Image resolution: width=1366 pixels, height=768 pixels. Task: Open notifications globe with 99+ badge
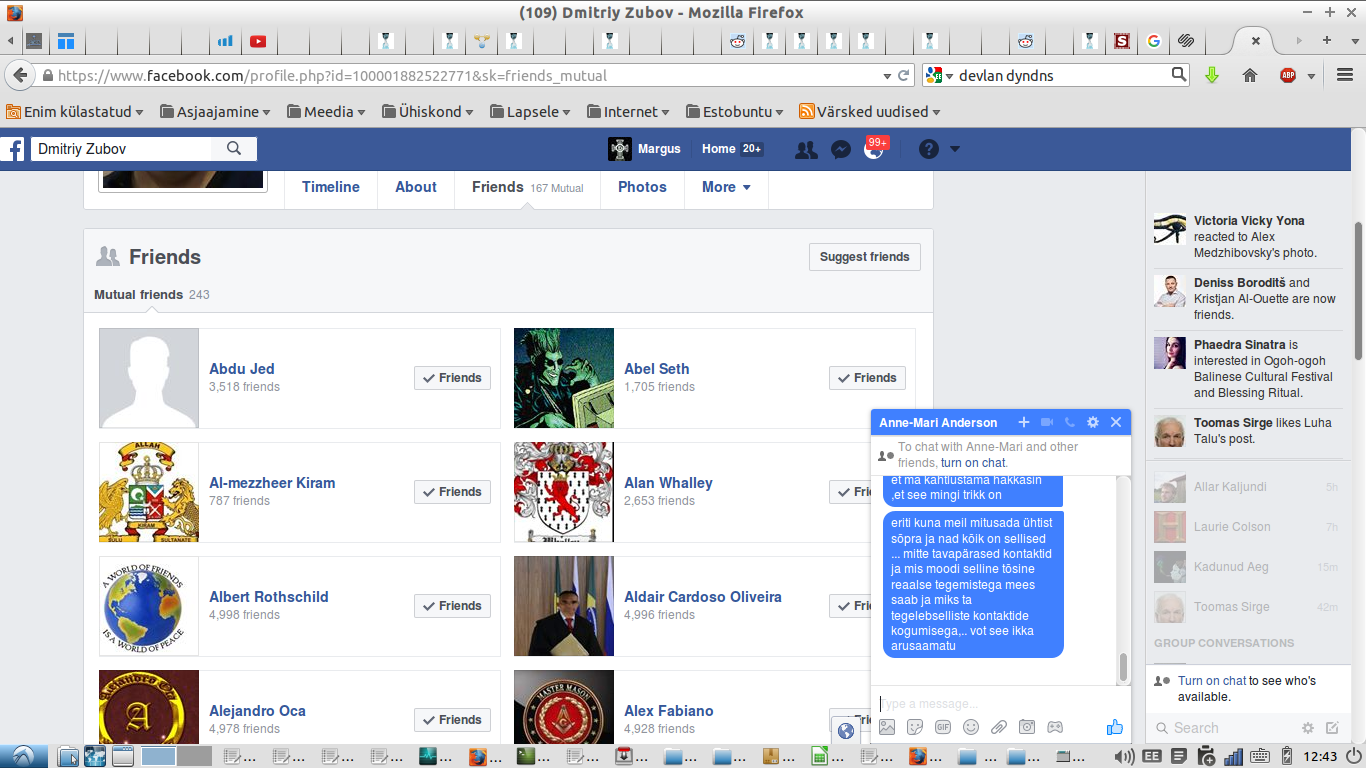pyautogui.click(x=875, y=149)
